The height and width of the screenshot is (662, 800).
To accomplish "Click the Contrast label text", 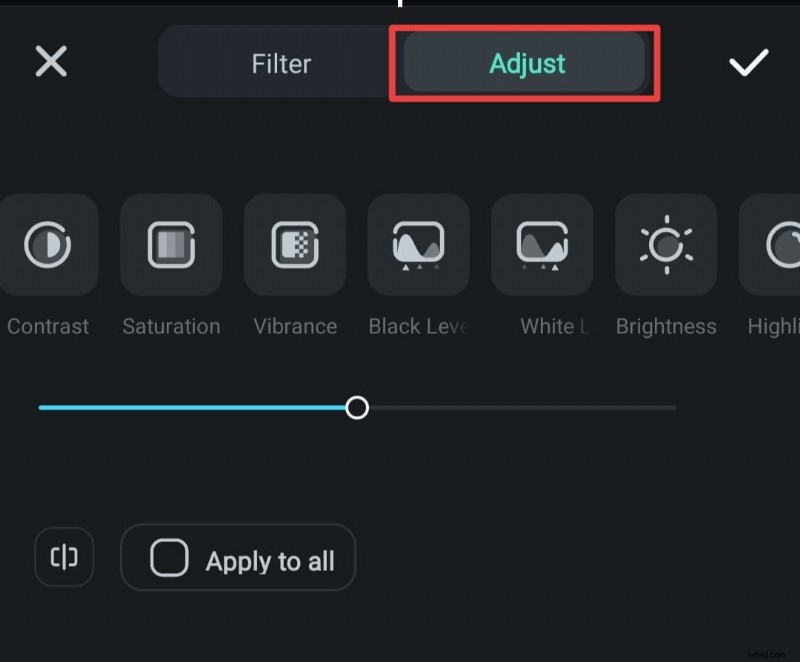I will 47,326.
